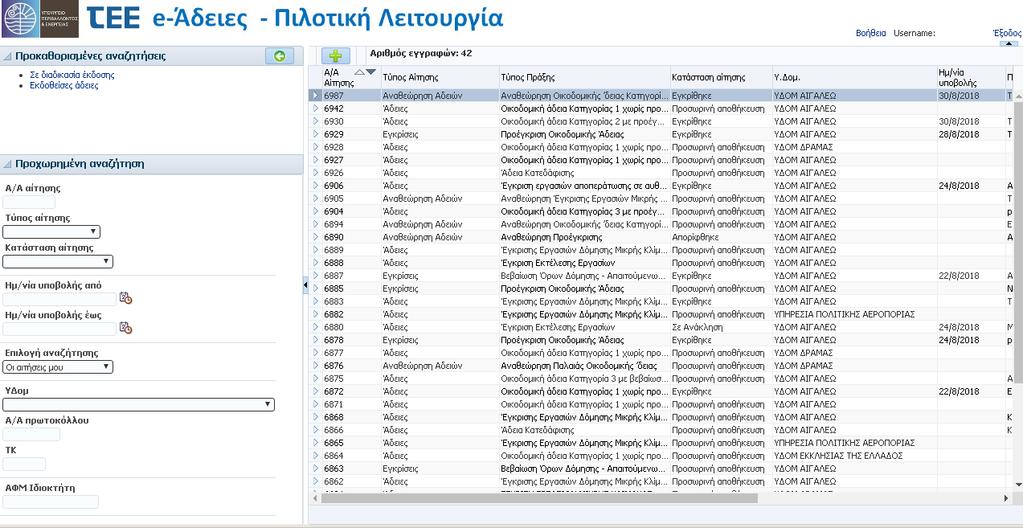1023x528 pixels.
Task: Select application number 6878
Action: tap(334, 341)
